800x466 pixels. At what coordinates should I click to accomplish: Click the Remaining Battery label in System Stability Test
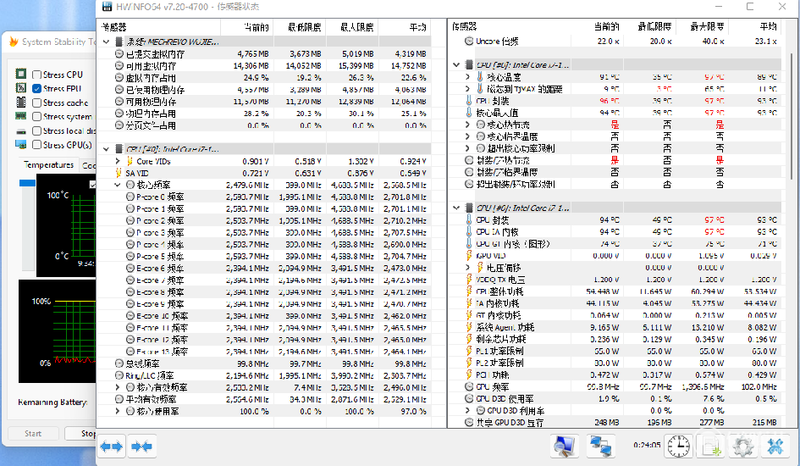pyautogui.click(x=53, y=402)
